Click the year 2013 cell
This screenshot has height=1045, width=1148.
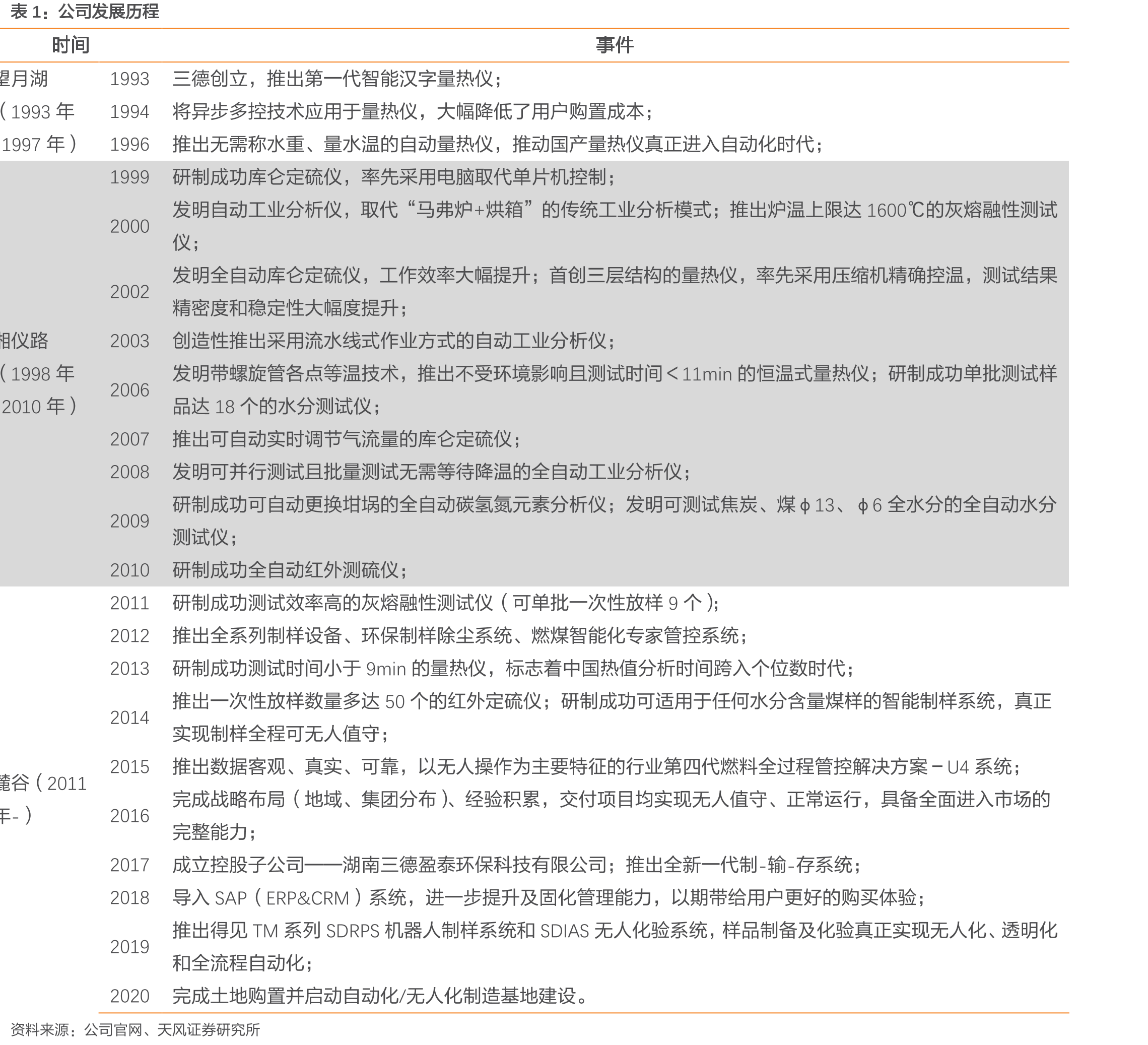point(130,669)
